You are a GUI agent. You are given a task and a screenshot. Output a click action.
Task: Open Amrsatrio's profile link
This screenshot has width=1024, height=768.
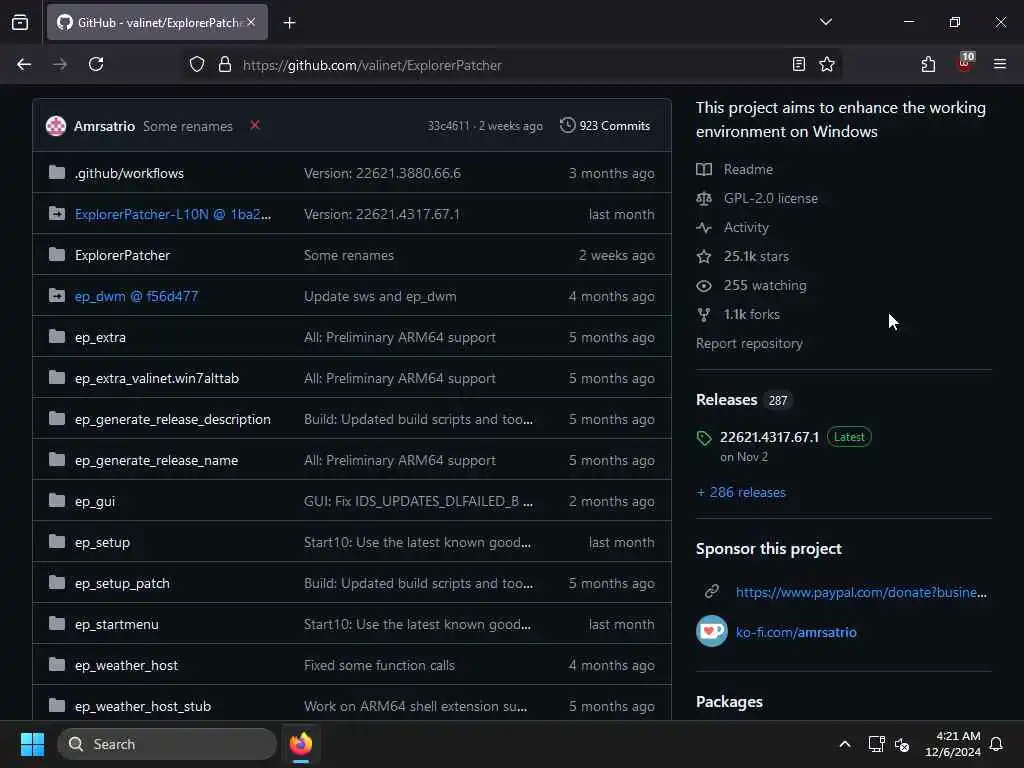tap(104, 126)
